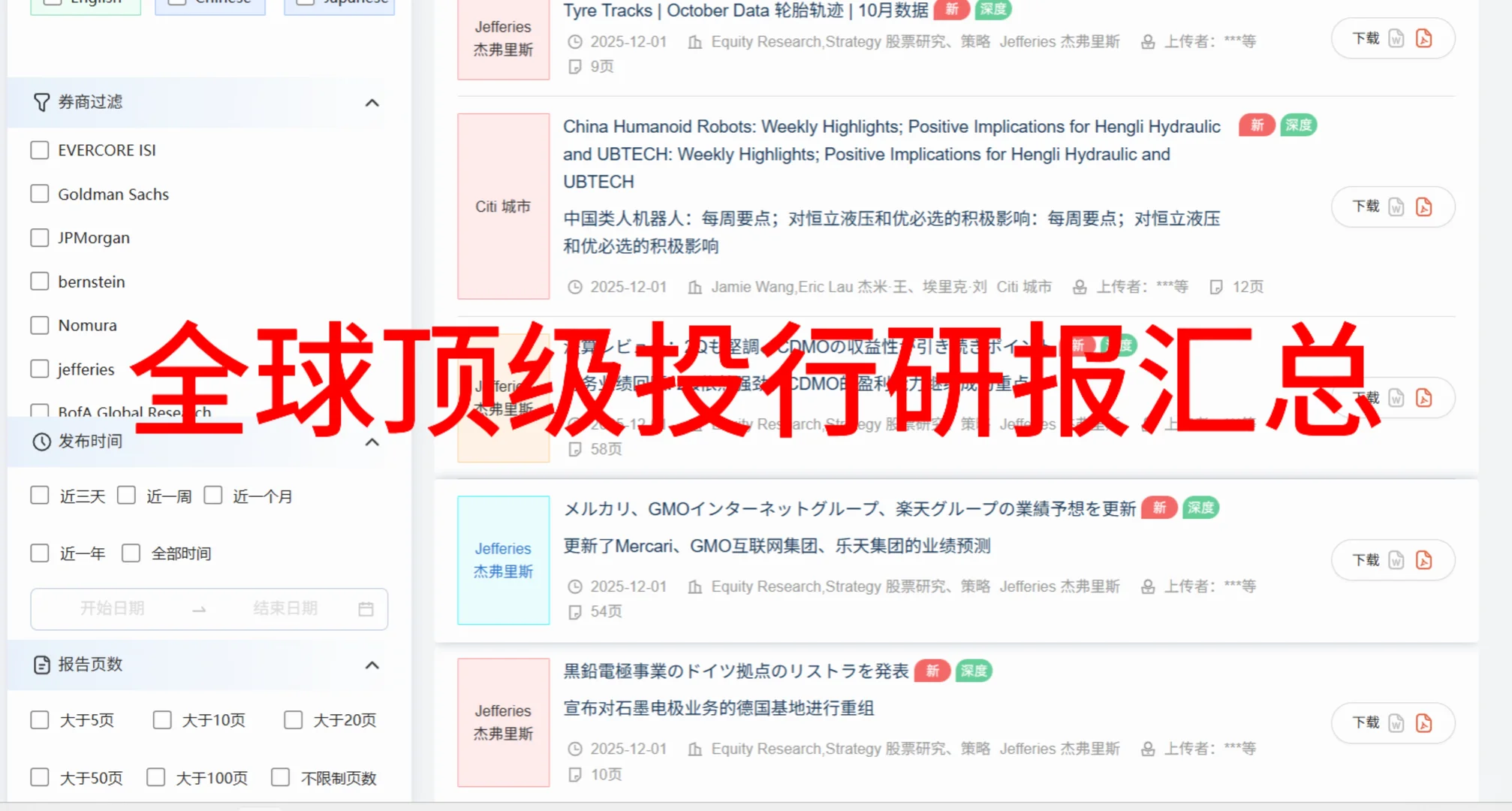Download PDF of China Humanoid Robots report
The width and height of the screenshot is (1512, 811).
coord(1424,207)
